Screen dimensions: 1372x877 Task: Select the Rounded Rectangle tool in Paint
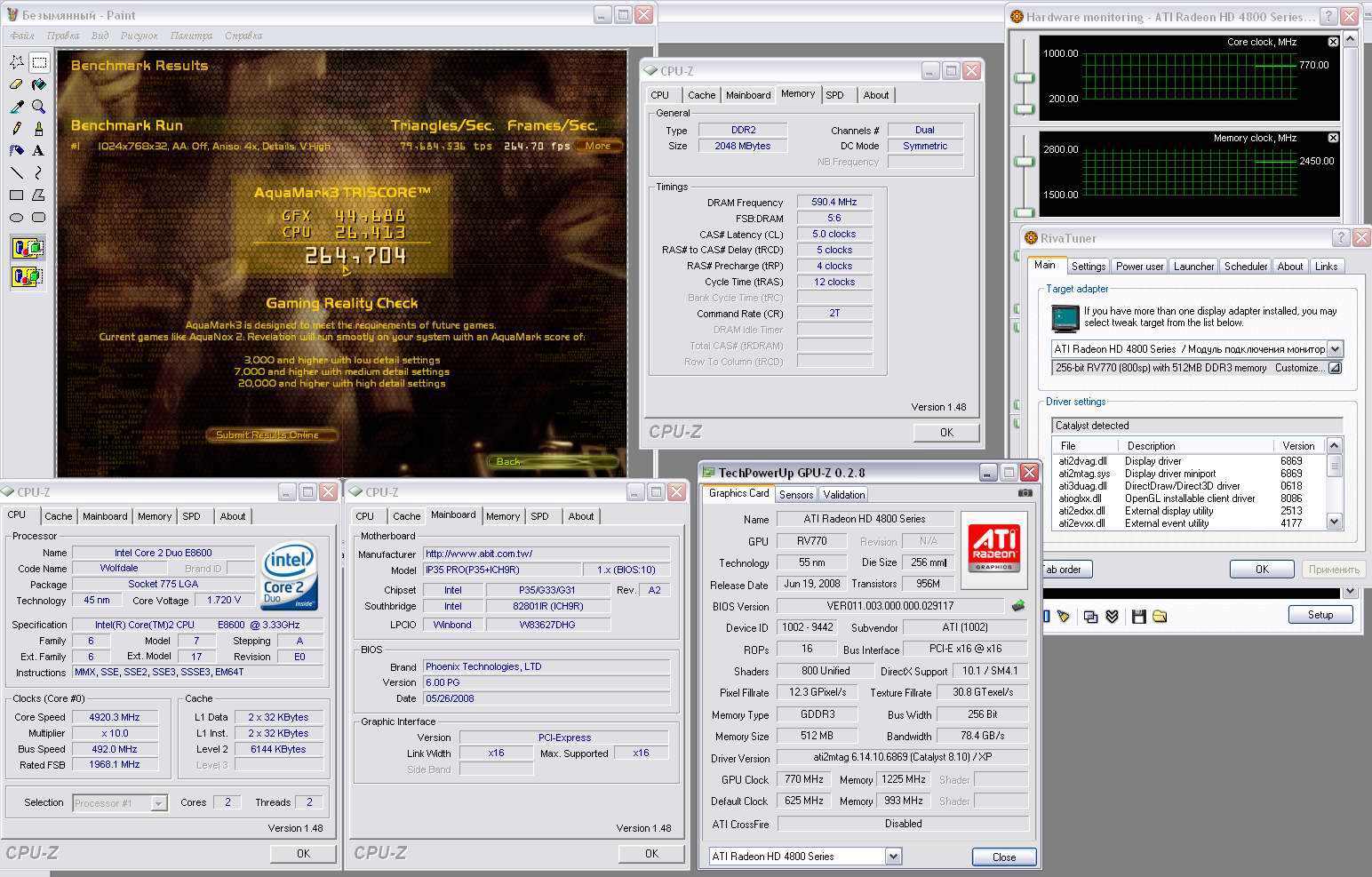(x=39, y=217)
